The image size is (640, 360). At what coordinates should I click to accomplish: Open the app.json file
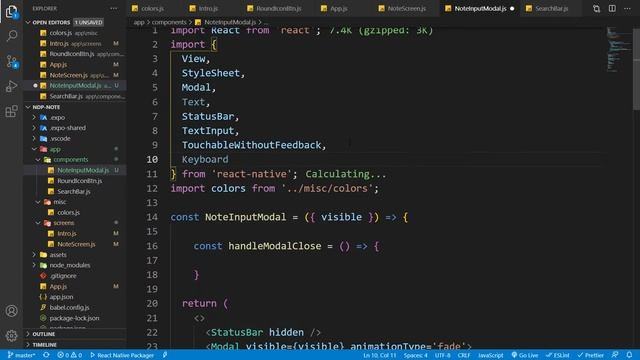coord(61,297)
